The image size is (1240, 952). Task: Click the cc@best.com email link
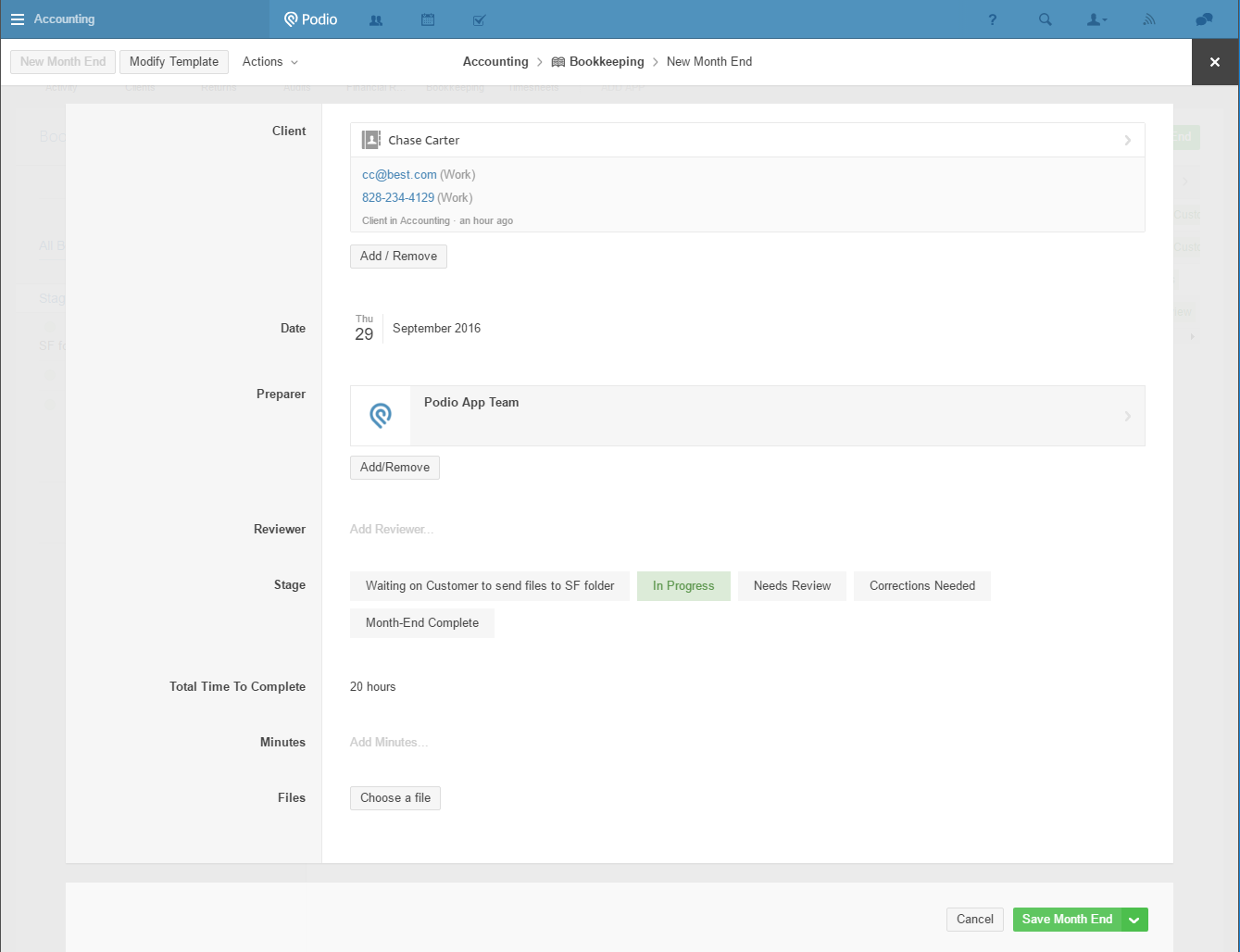(x=399, y=175)
